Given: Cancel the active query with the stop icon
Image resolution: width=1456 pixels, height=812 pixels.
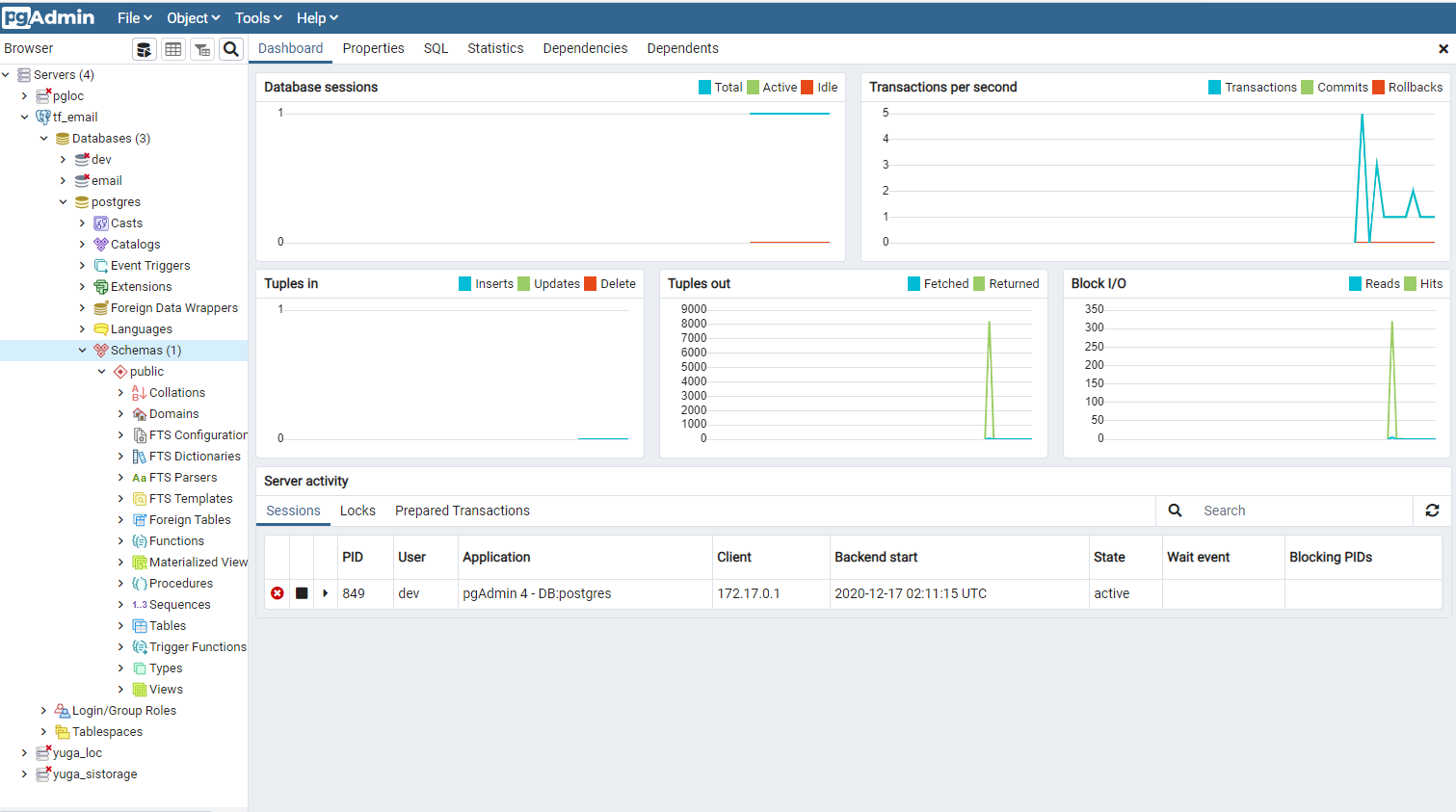Looking at the screenshot, I should (x=301, y=593).
